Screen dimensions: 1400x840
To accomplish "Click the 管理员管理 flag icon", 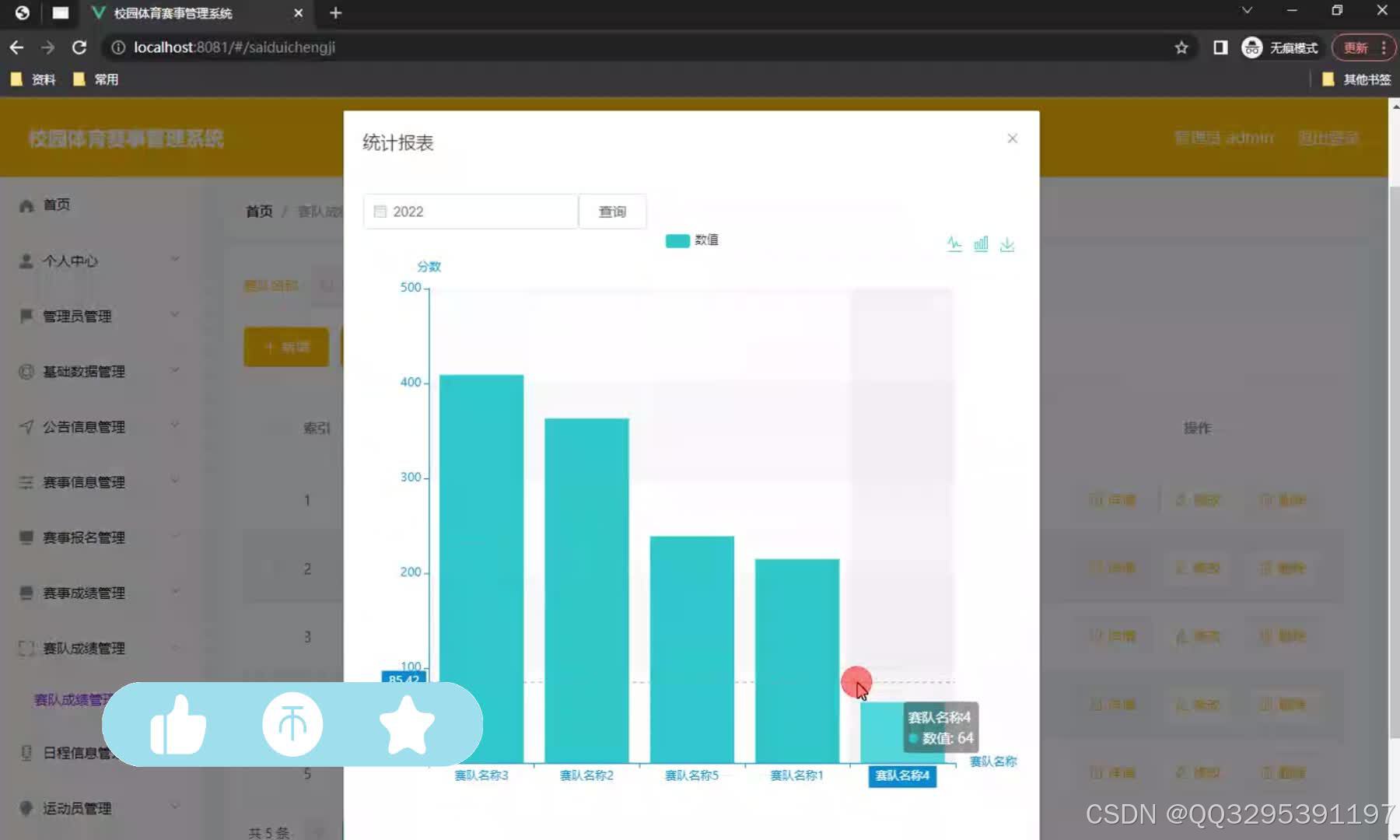I will [26, 316].
